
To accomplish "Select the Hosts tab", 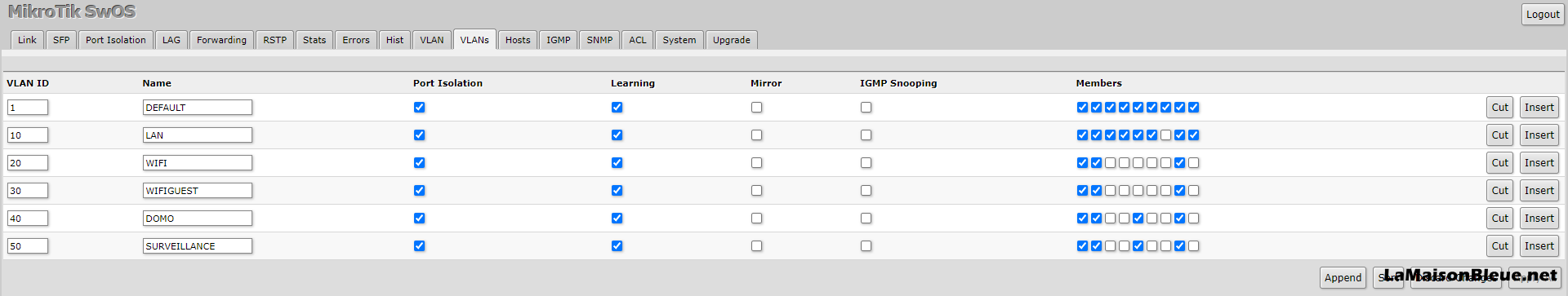I will [518, 40].
